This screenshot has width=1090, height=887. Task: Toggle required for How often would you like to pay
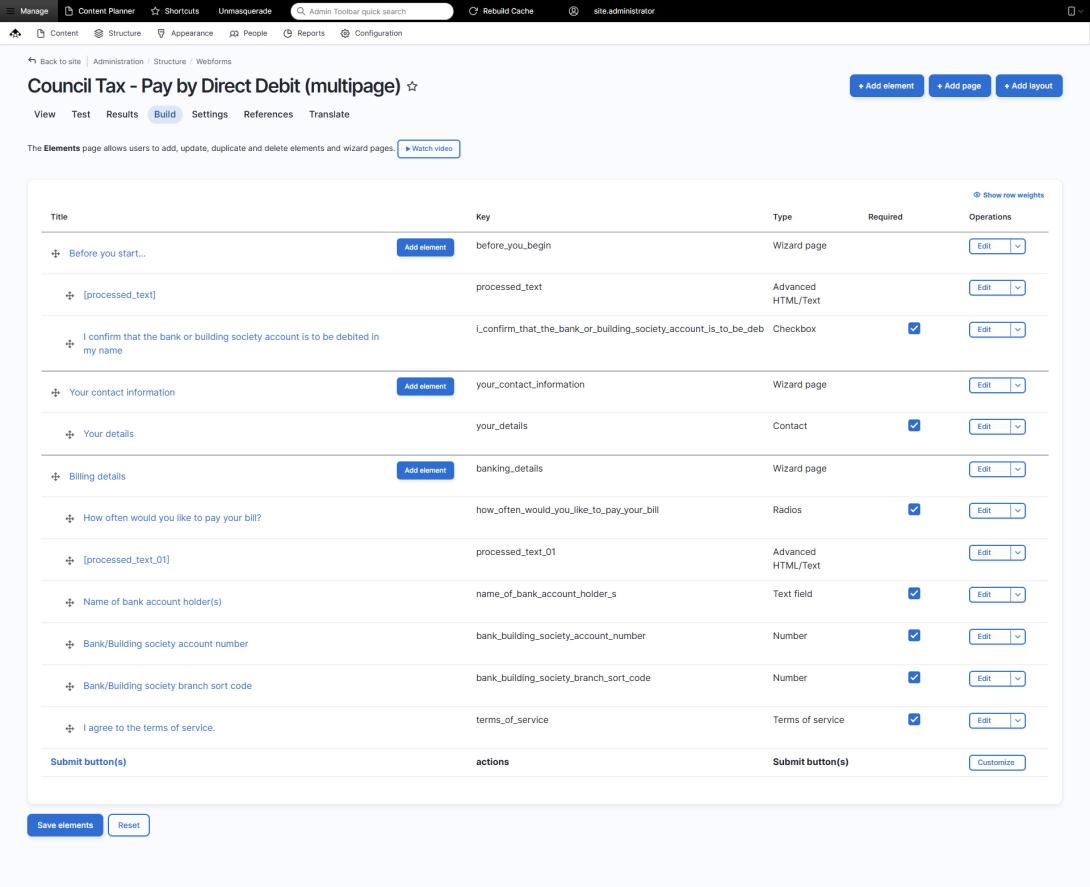[914, 510]
